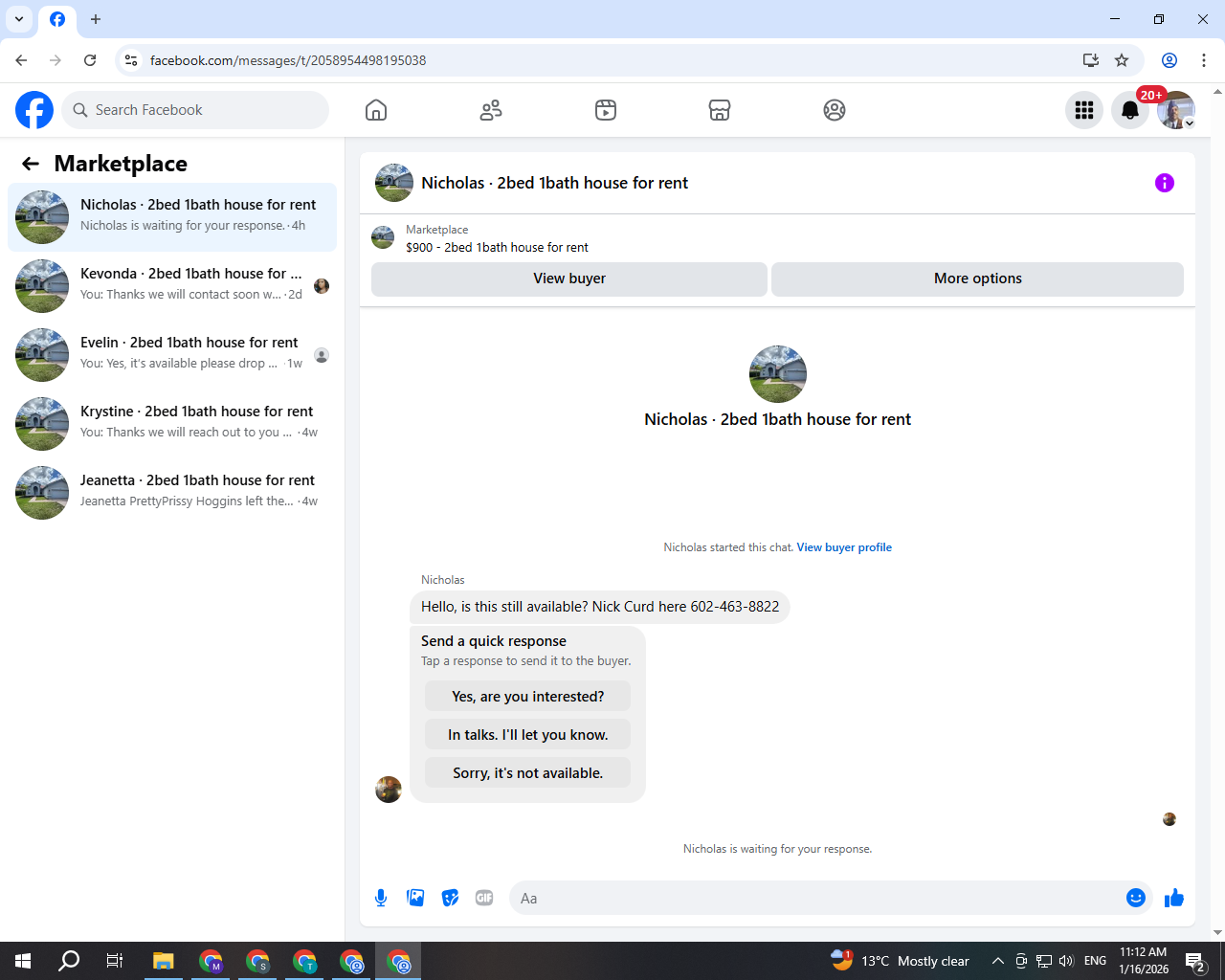Click the More options button
The height and width of the screenshot is (980, 1225).
point(977,278)
